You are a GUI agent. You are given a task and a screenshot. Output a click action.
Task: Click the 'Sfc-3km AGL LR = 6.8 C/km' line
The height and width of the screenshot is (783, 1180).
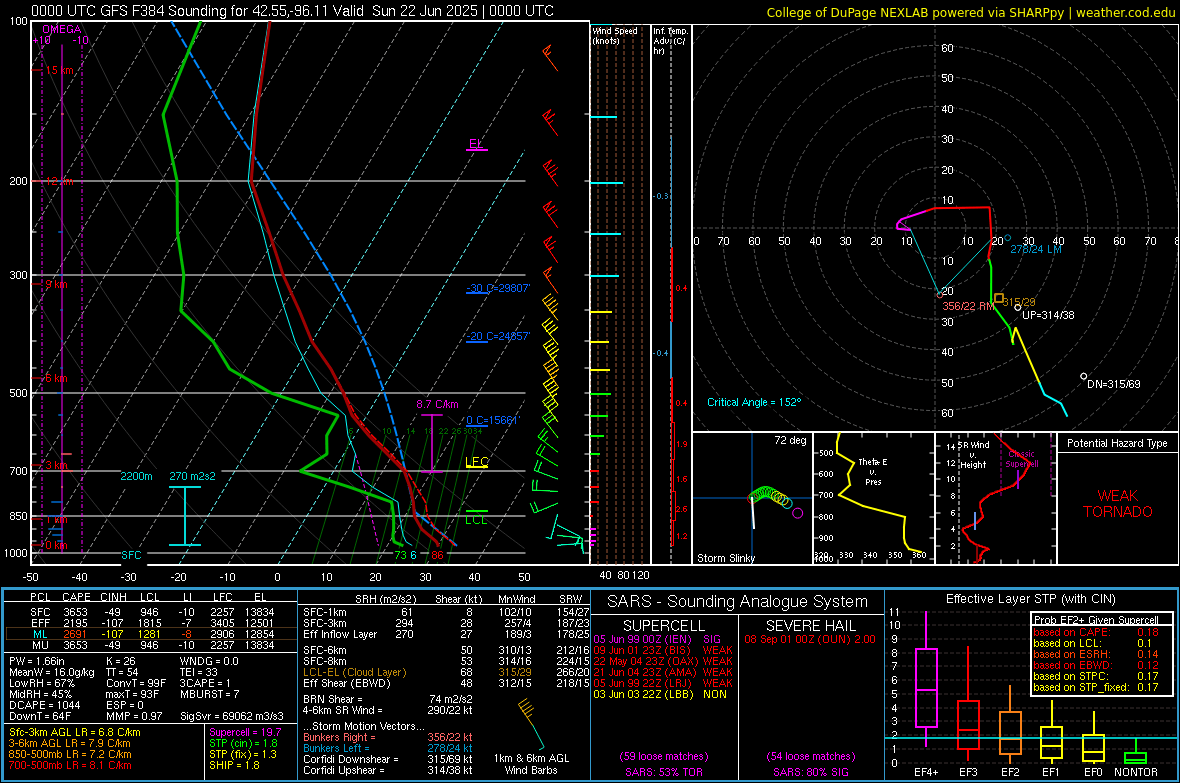75,732
